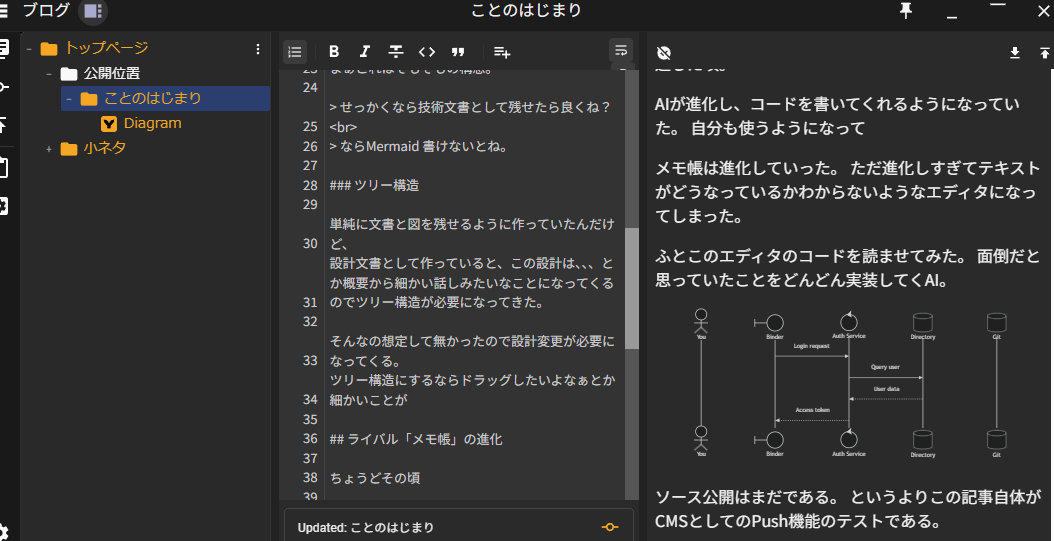Toggle bold formatting in editor toolbar
1054x541 pixels.
(x=334, y=52)
